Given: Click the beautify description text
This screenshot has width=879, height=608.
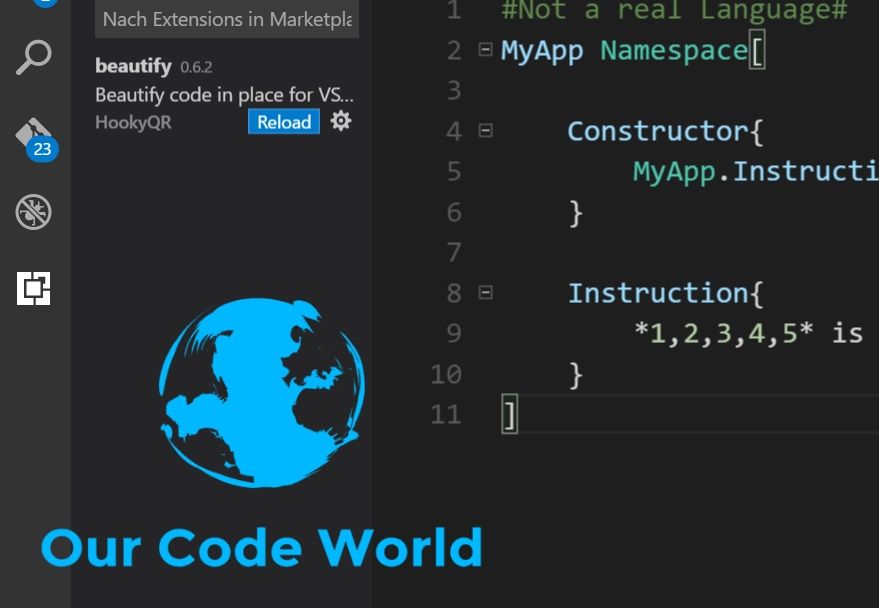Looking at the screenshot, I should pyautogui.click(x=224, y=95).
